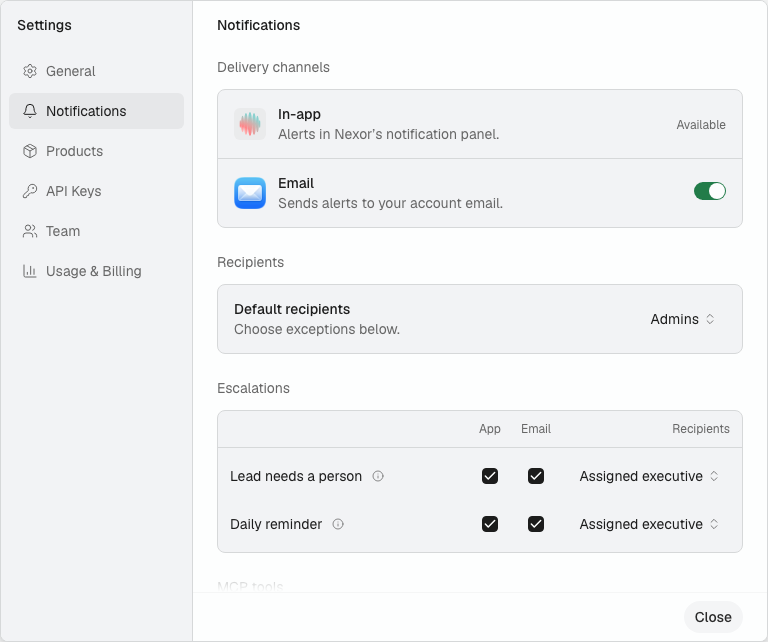Image resolution: width=768 pixels, height=642 pixels.
Task: Uncheck App for Daily reminder
Action: coord(490,524)
